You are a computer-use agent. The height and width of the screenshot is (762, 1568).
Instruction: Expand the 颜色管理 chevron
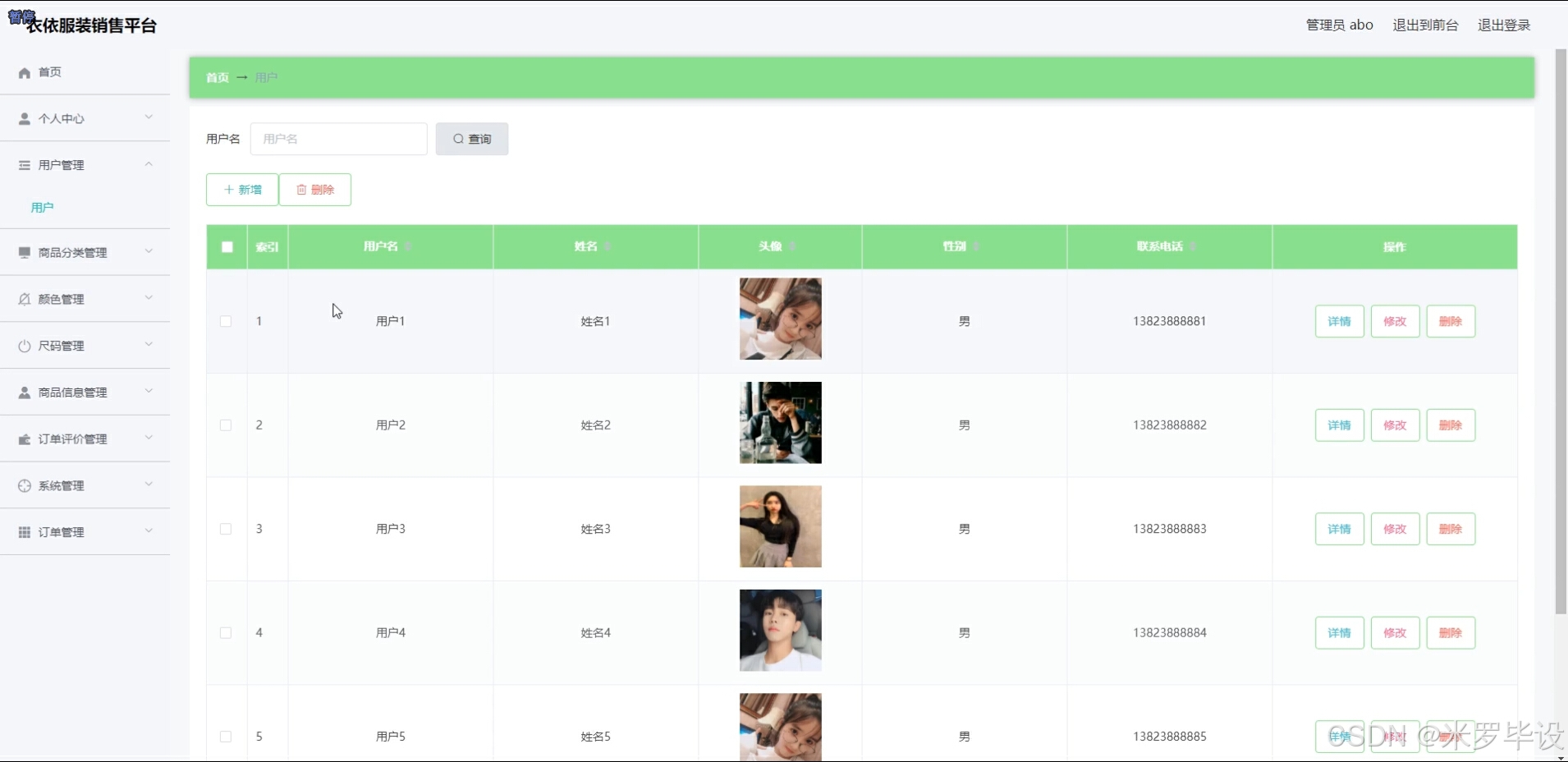(149, 298)
